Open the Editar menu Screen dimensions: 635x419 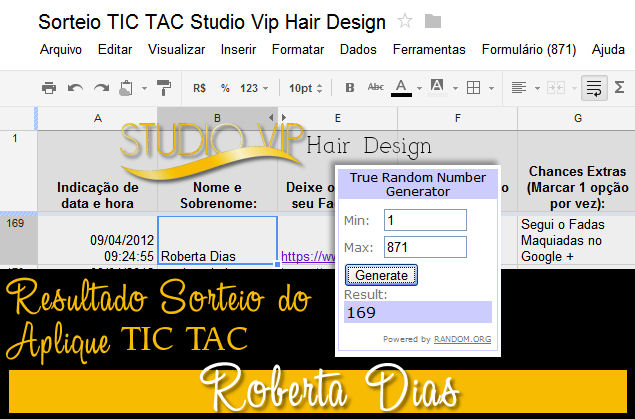click(x=115, y=49)
